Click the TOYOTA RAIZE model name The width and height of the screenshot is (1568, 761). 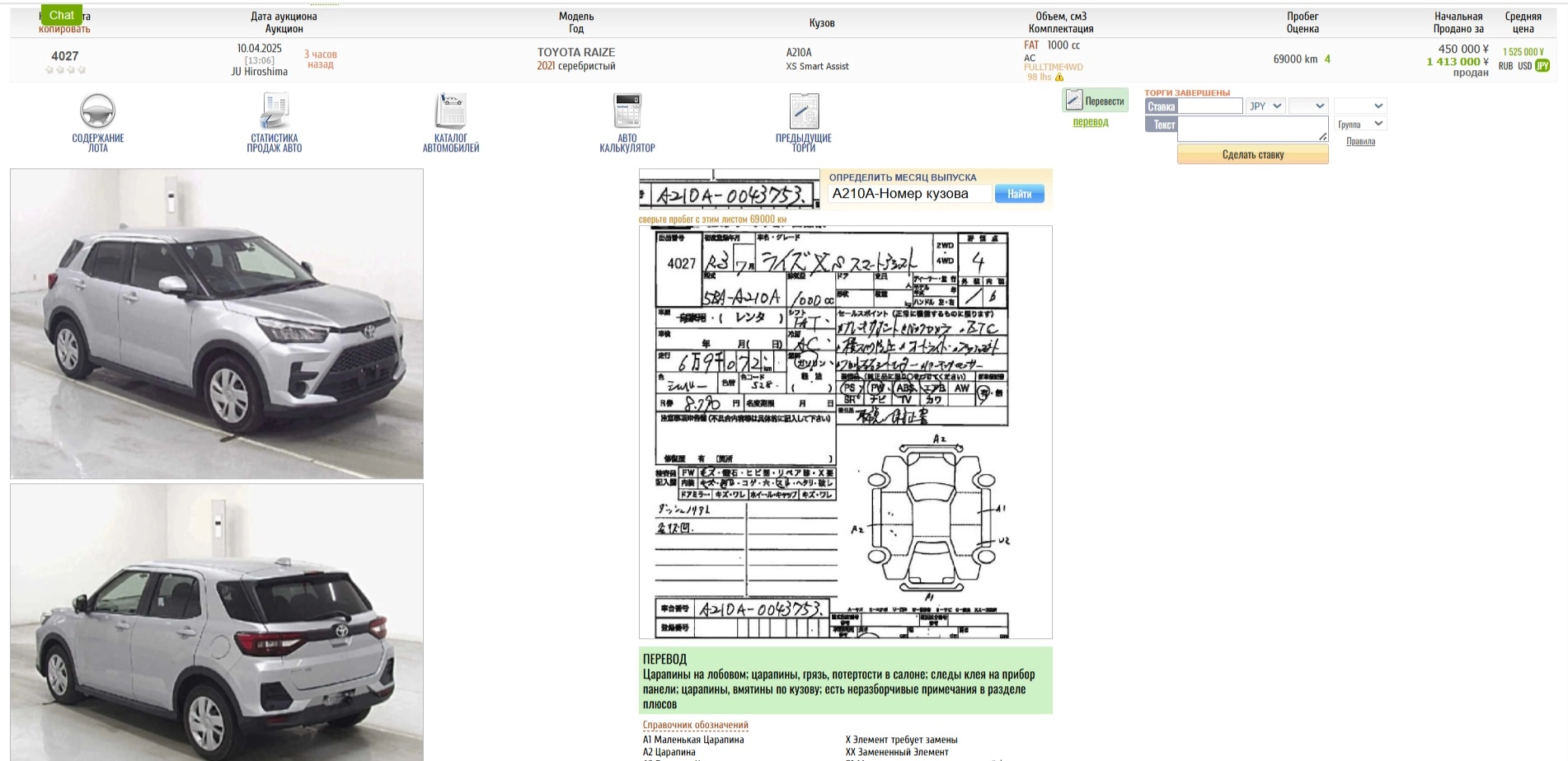pos(576,52)
